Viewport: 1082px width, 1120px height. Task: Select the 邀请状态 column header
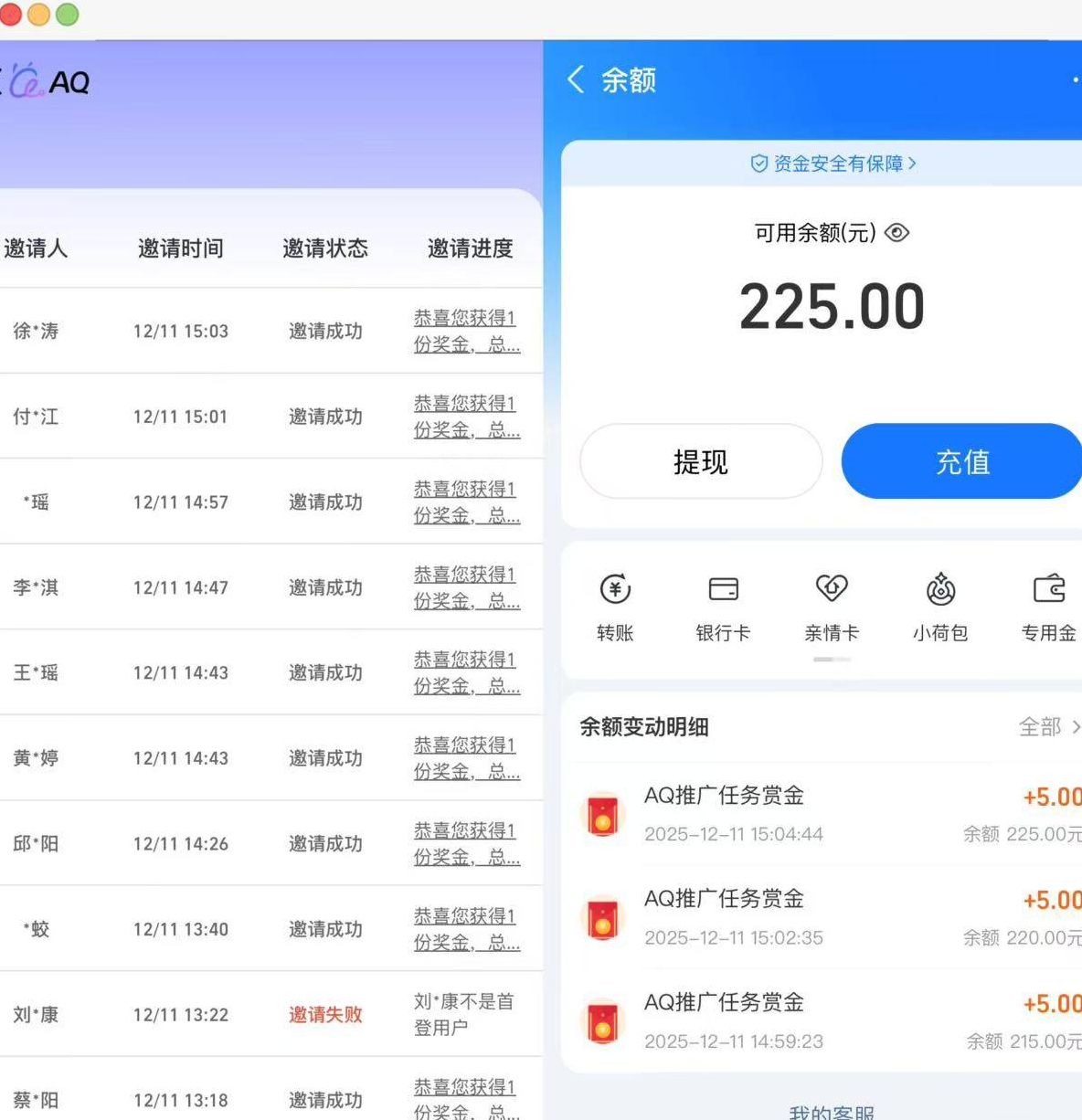[x=325, y=248]
